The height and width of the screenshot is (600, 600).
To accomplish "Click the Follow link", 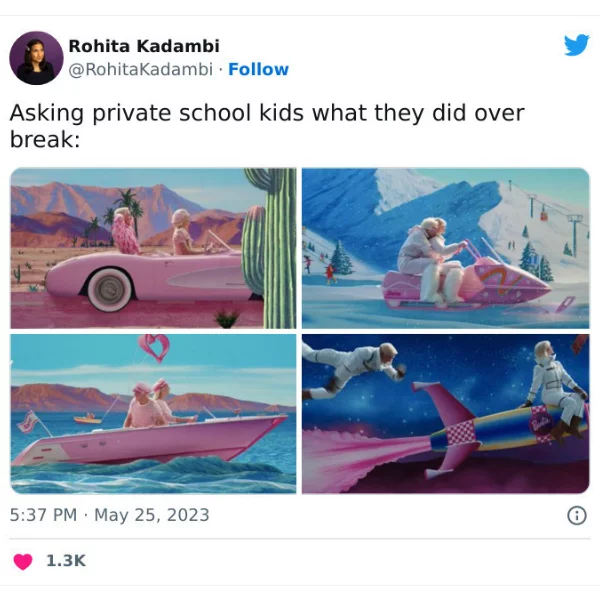I will 258,70.
